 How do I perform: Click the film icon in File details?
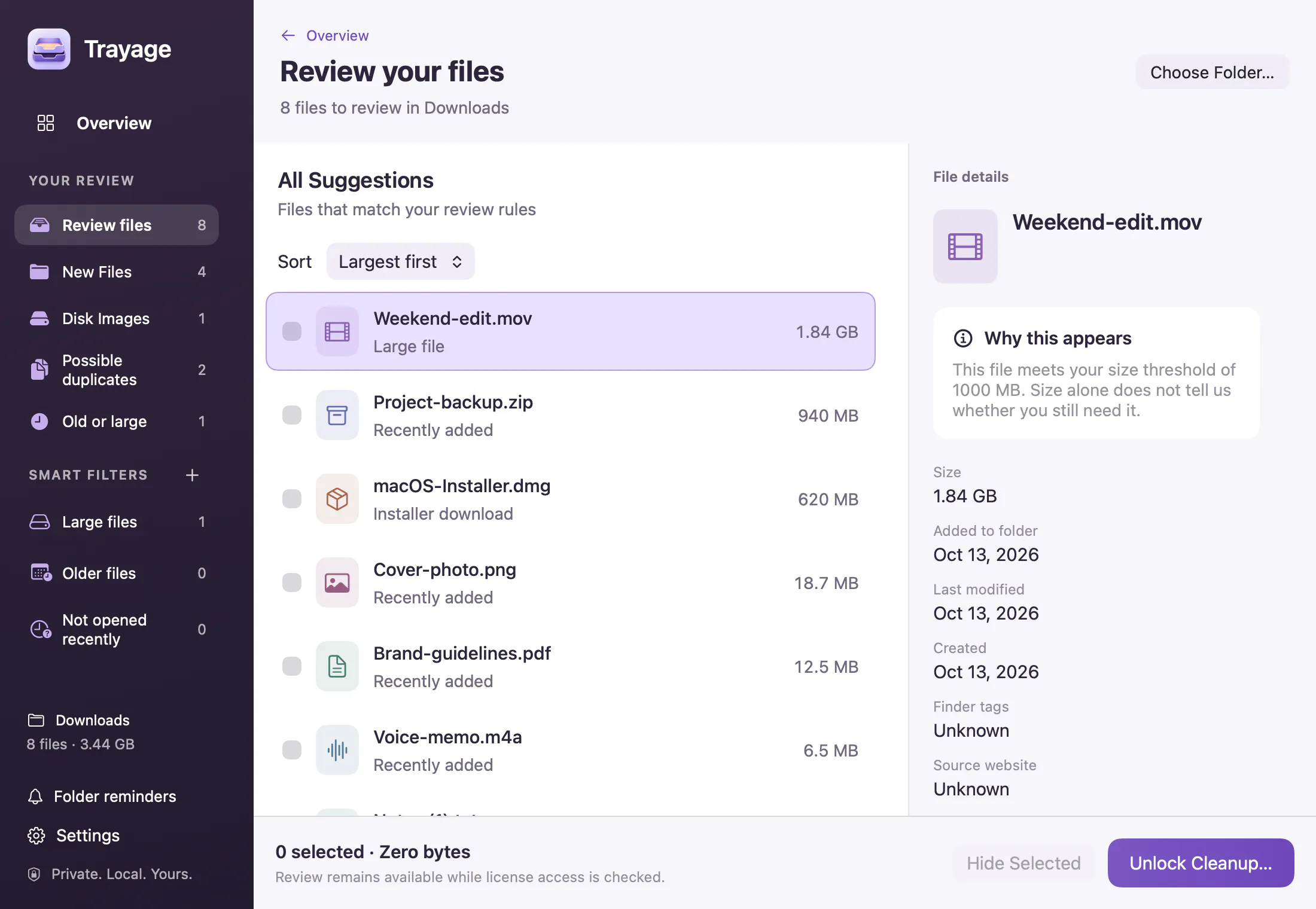pos(965,246)
